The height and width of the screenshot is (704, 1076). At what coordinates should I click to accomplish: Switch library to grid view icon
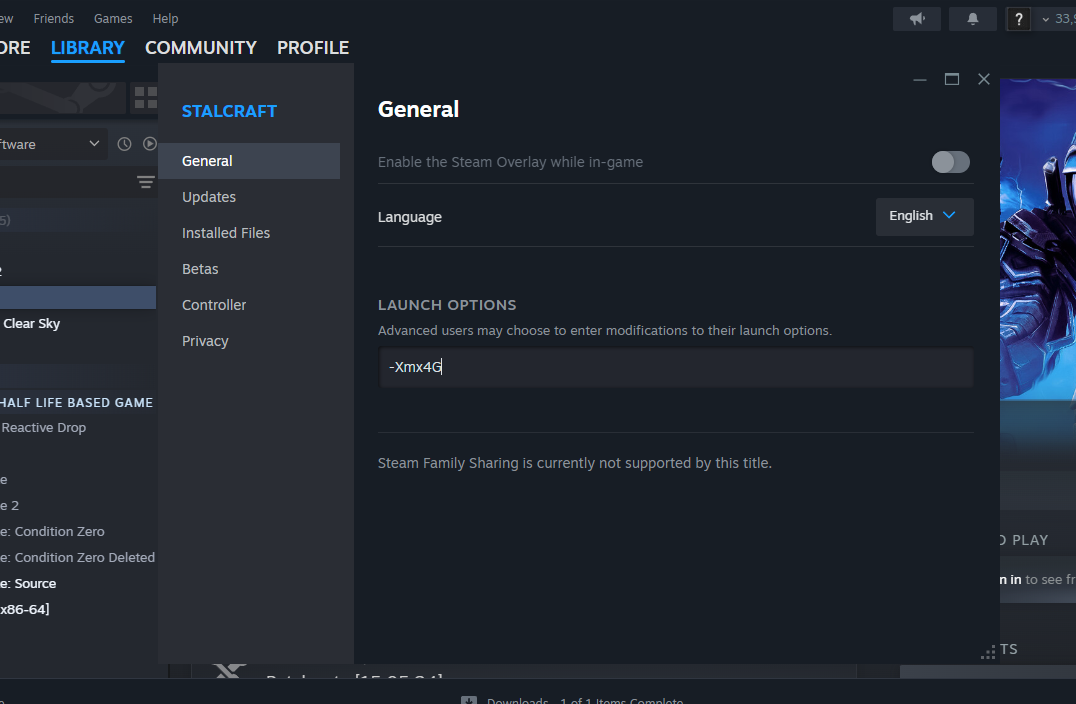coord(145,97)
